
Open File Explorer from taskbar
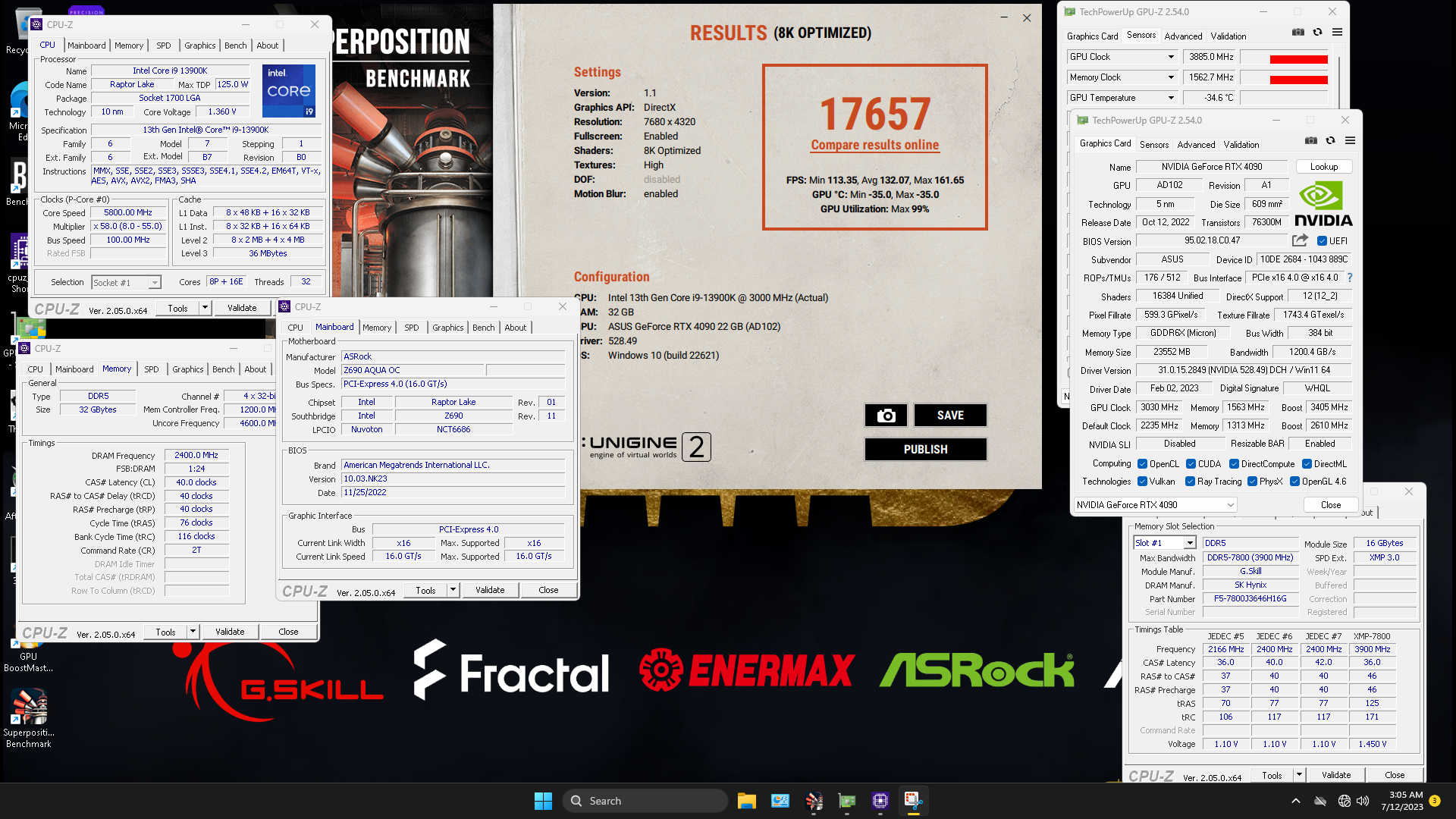[746, 801]
